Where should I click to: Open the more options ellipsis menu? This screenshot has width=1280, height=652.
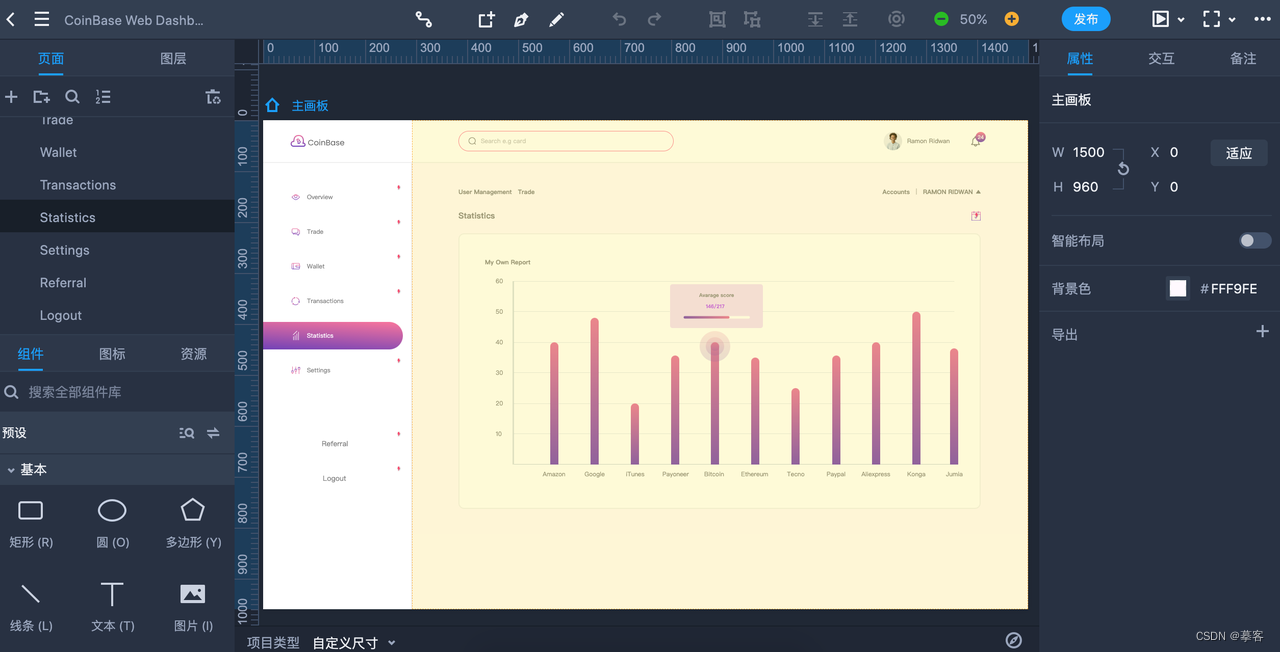click(x=1262, y=19)
